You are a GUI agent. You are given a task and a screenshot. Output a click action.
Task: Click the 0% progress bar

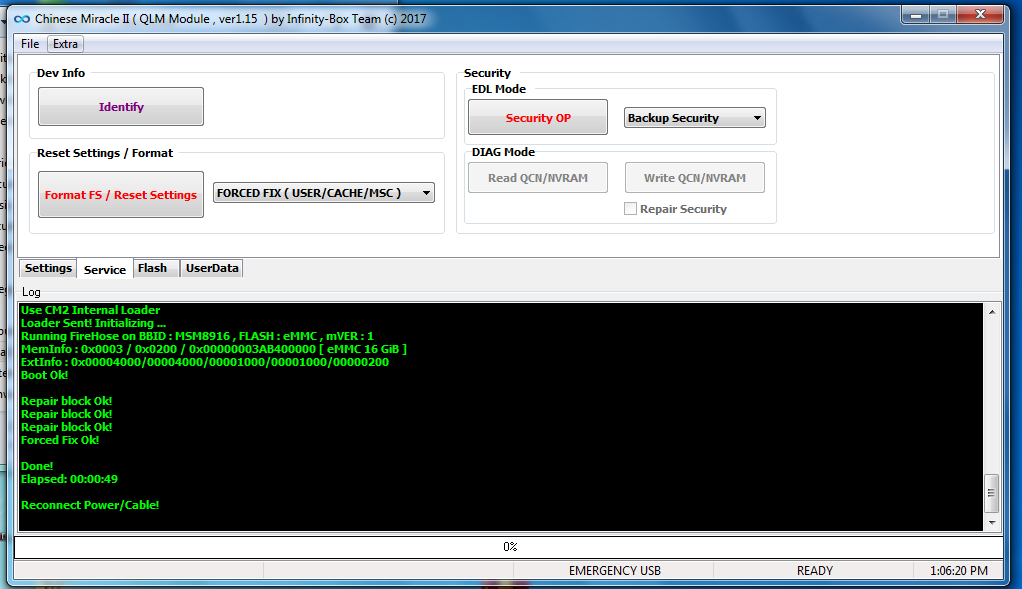pyautogui.click(x=508, y=547)
